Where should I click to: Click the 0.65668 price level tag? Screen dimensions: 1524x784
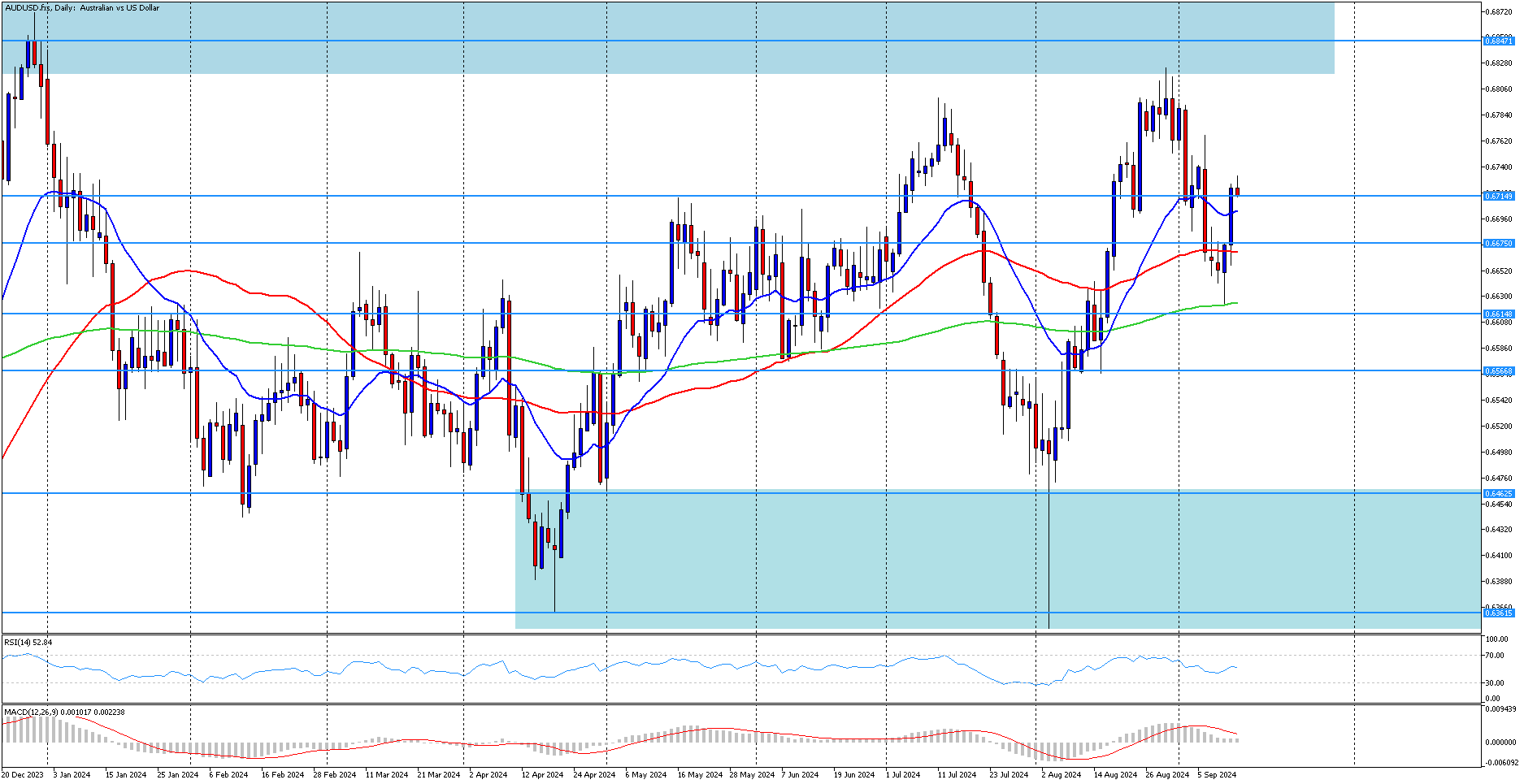[1499, 370]
